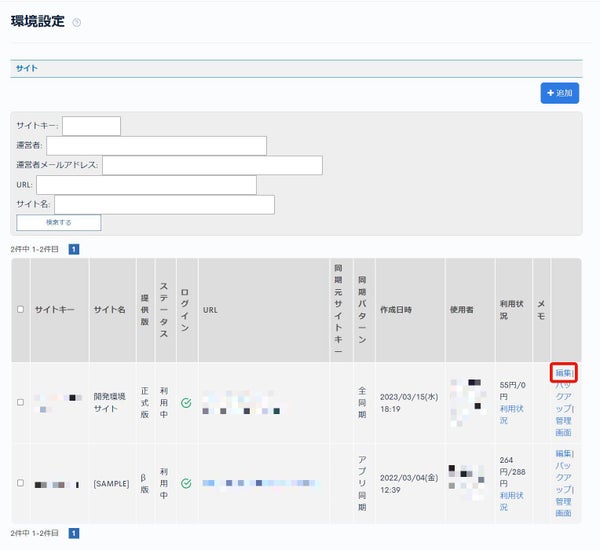Click the 環境設定 page heading
This screenshot has width=600, height=550.
(x=38, y=21)
